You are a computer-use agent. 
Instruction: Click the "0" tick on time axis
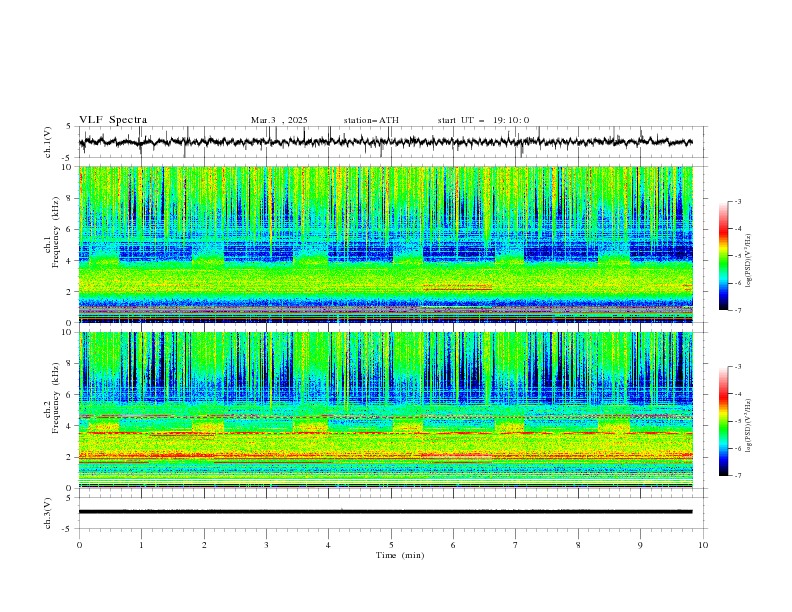[79, 545]
